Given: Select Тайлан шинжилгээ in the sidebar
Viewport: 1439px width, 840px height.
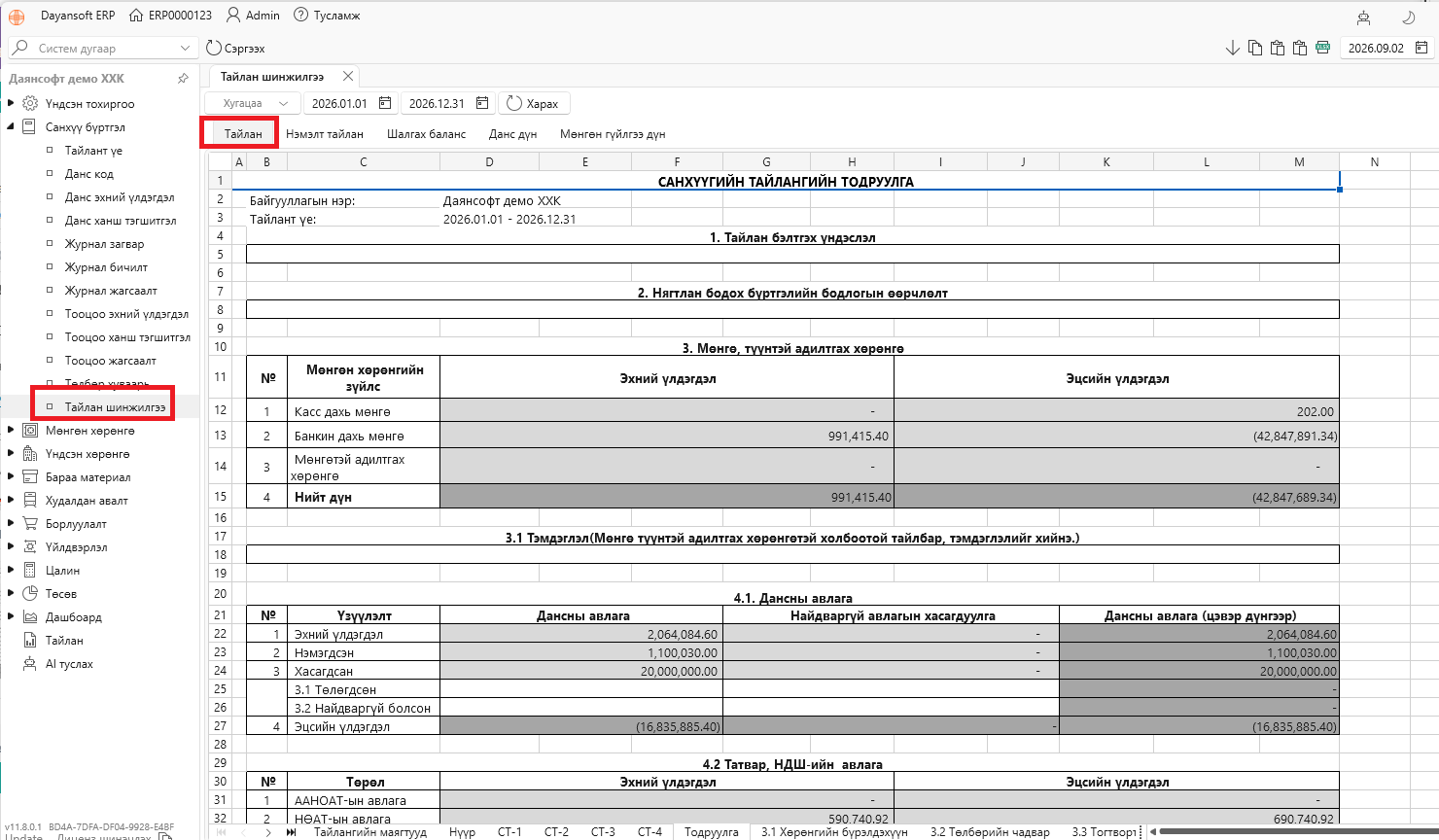Looking at the screenshot, I should click(115, 407).
